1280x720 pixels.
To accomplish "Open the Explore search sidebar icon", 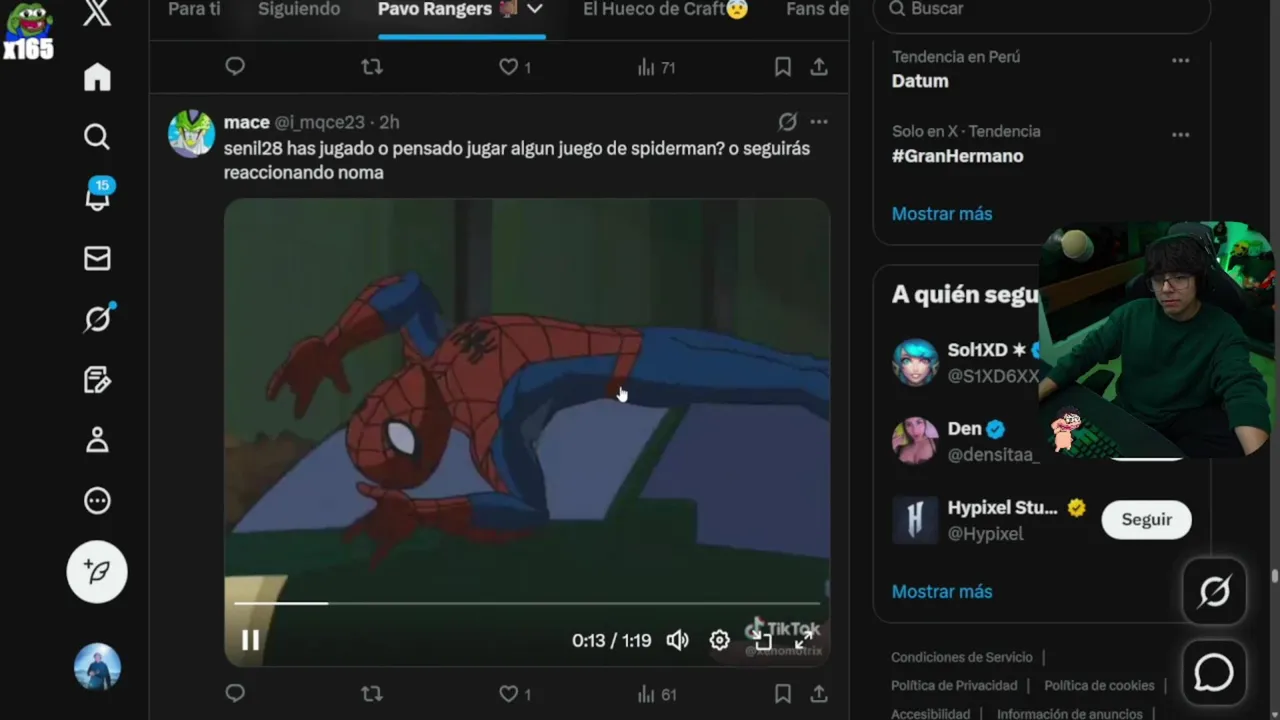I will coord(97,137).
